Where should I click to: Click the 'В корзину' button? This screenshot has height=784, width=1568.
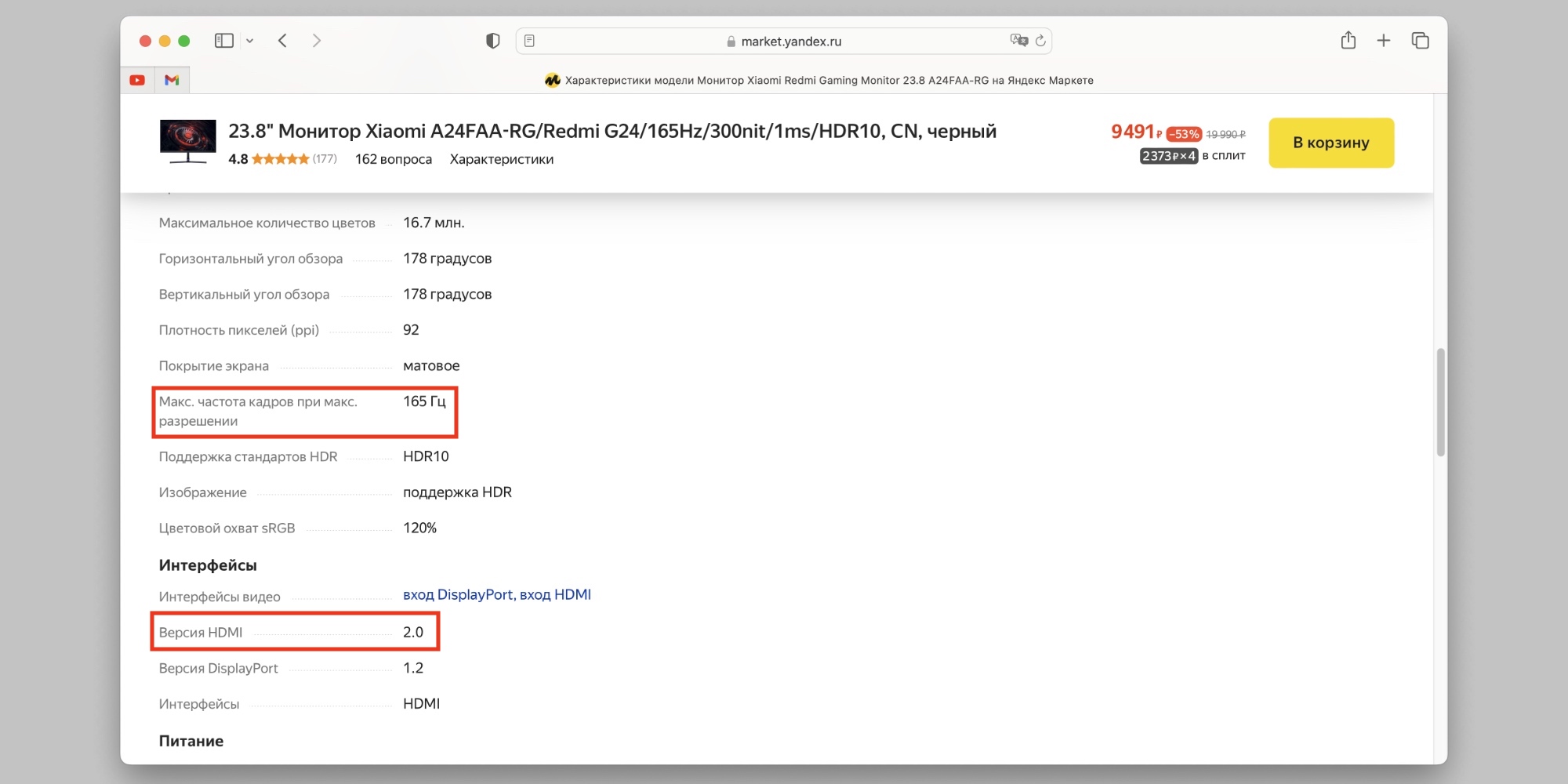point(1331,143)
